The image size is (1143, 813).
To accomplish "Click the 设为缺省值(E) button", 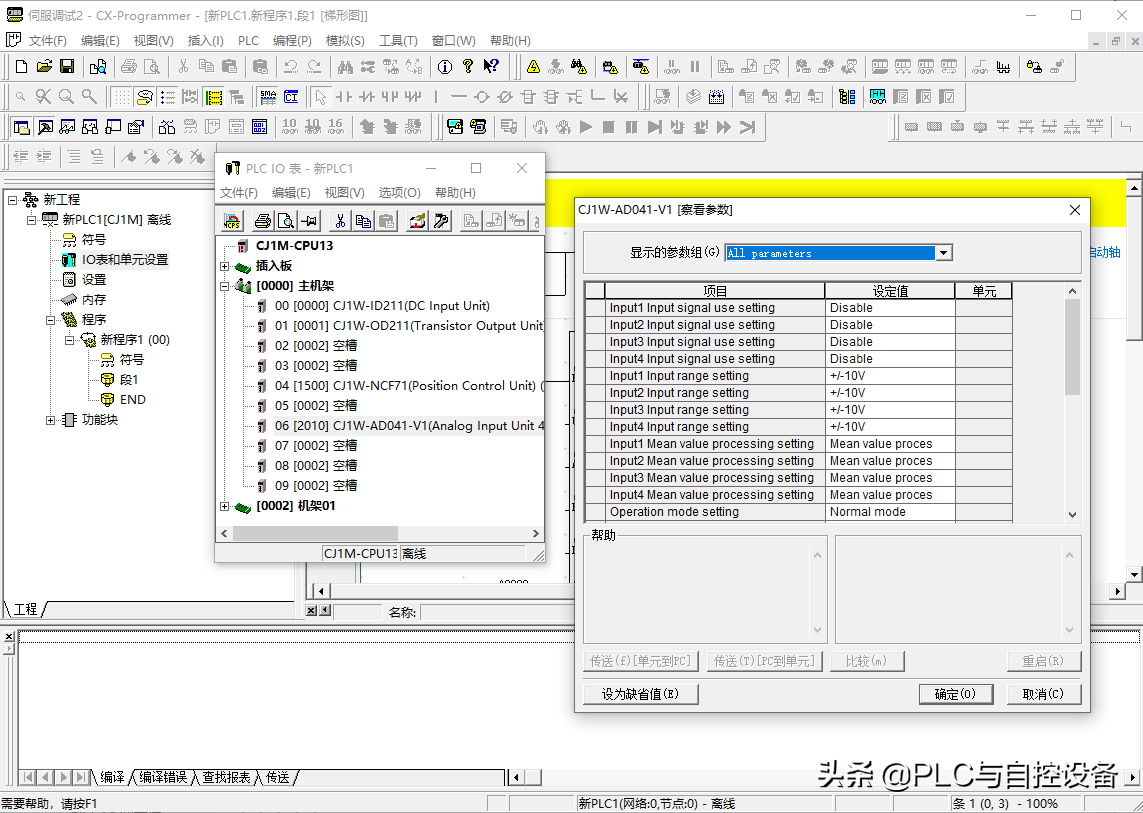I will (640, 694).
